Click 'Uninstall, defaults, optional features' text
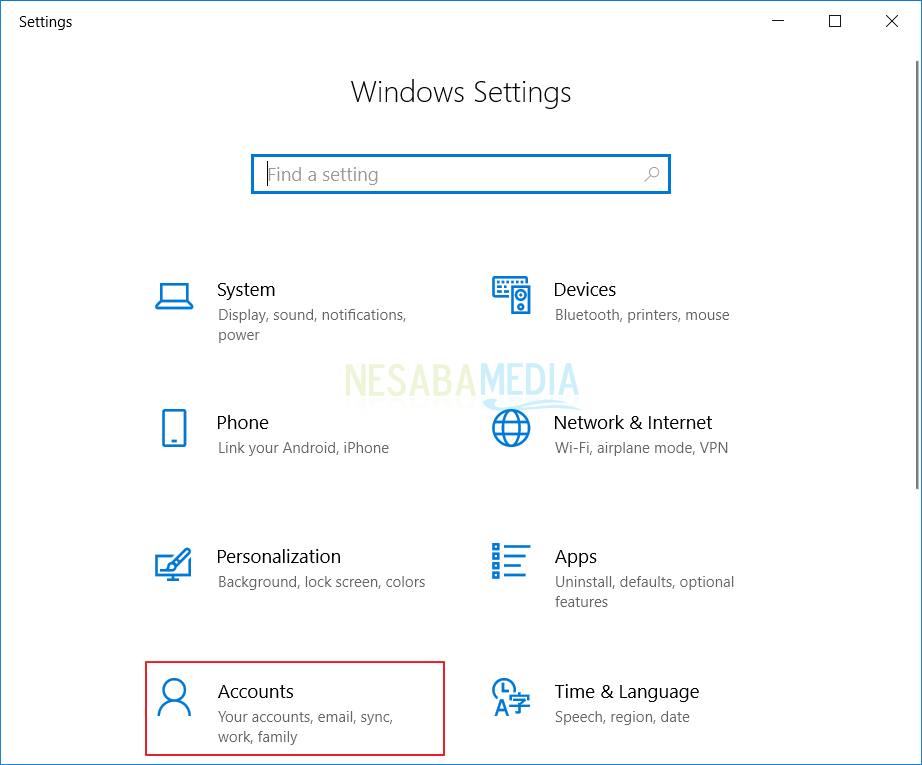Screen dimensions: 922x765 pos(644,592)
